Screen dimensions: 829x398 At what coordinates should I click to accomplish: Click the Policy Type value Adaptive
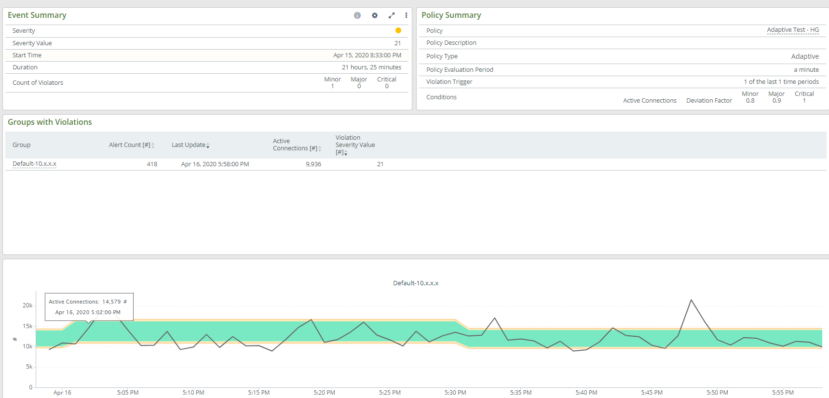805,56
